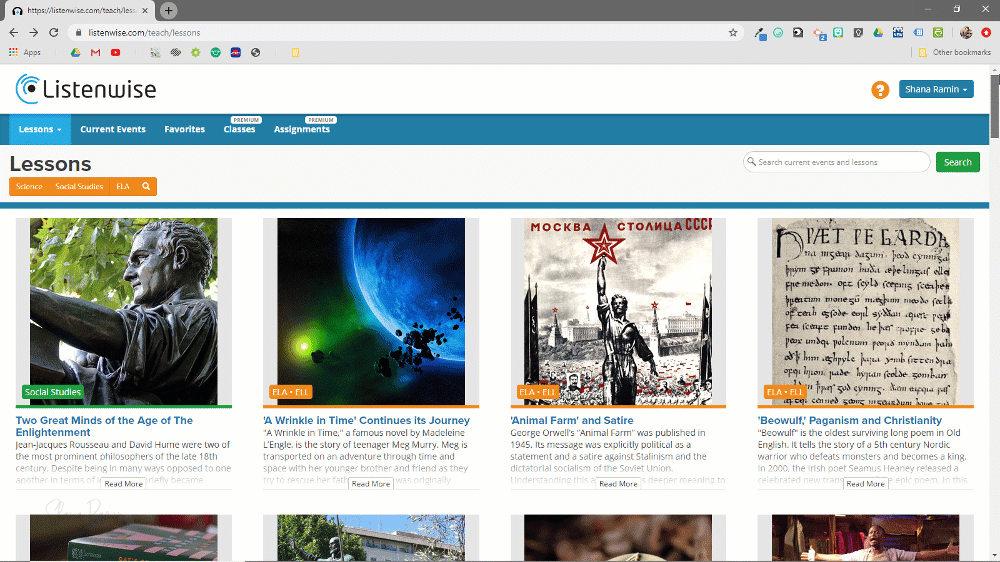This screenshot has height=562, width=1000.
Task: Click the site lock icon in address bar
Action: click(78, 33)
